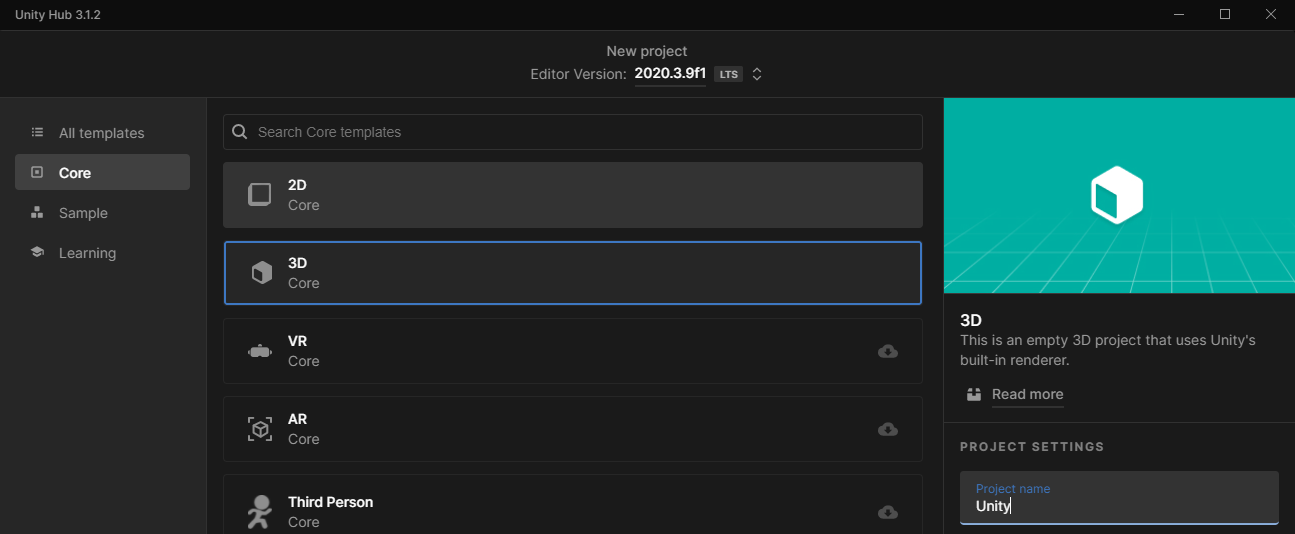Click the 3D template description text
The width and height of the screenshot is (1295, 534).
[x=1108, y=350]
